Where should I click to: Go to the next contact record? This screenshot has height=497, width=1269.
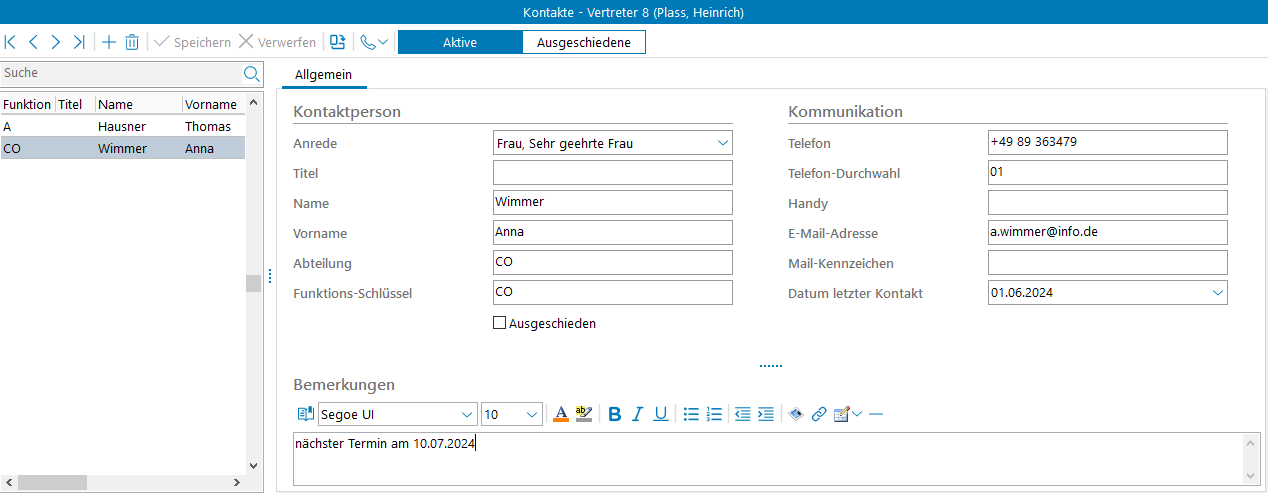pos(56,42)
